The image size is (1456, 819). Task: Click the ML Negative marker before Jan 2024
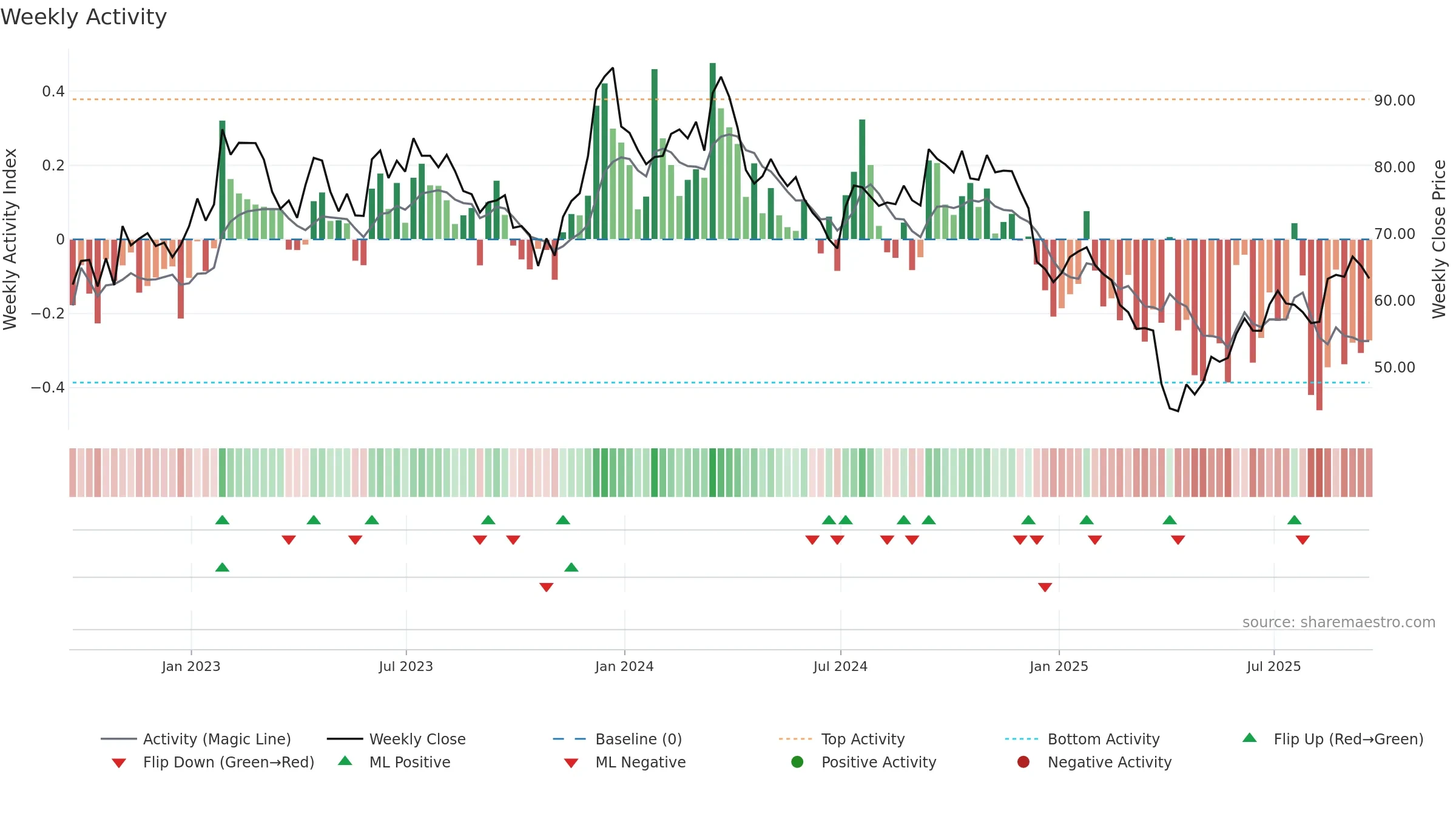(x=546, y=587)
